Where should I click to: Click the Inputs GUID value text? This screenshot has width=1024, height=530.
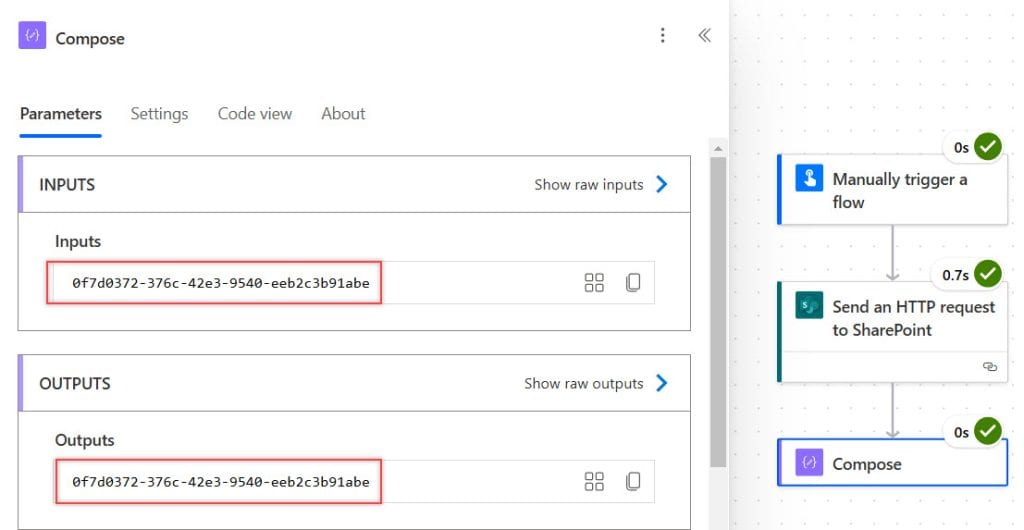221,283
